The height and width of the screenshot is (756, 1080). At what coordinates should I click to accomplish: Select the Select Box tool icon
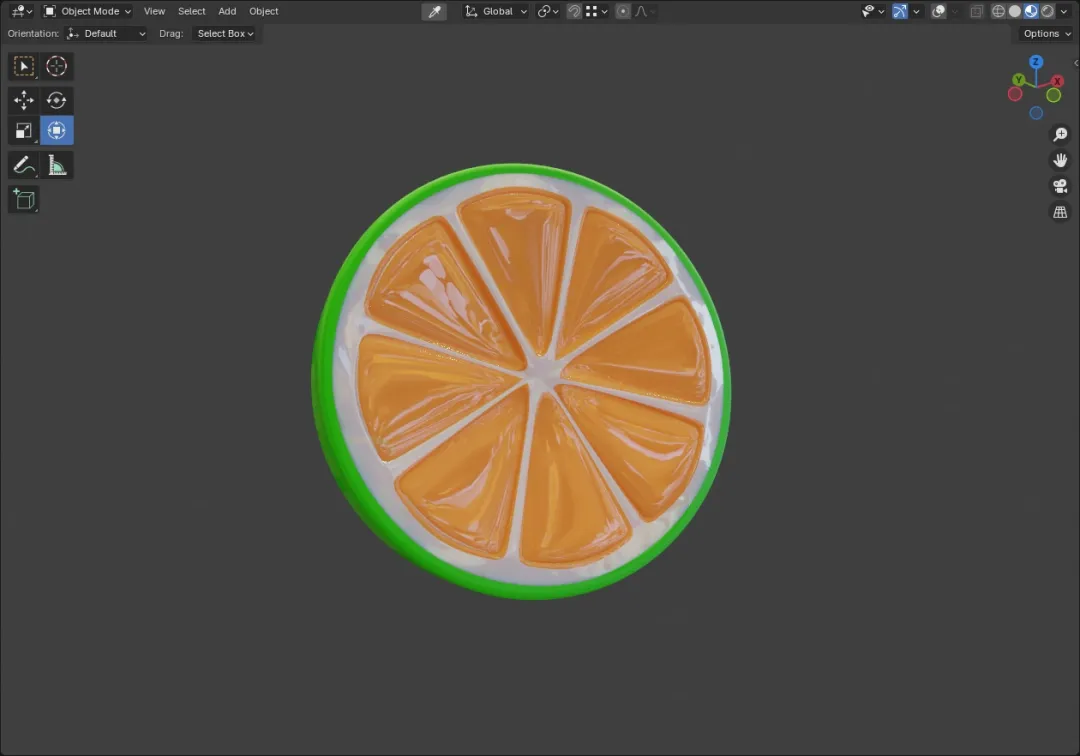23,66
